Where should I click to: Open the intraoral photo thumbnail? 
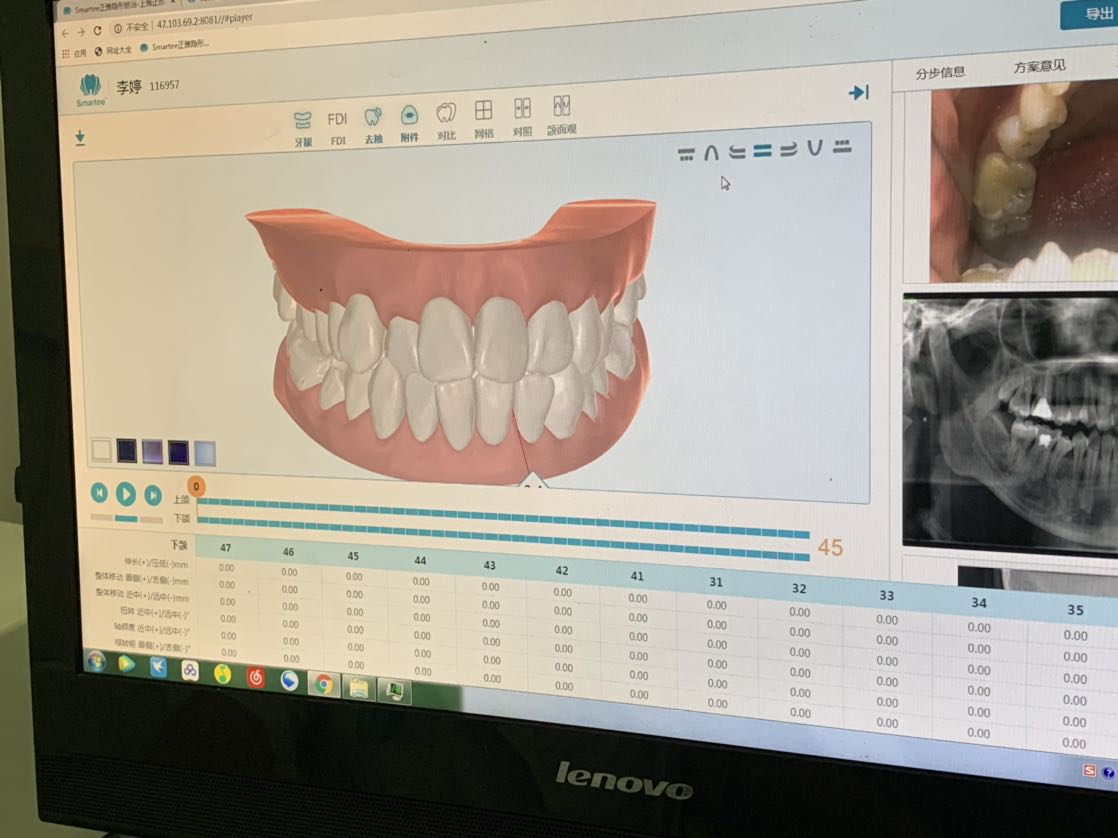[1024, 181]
